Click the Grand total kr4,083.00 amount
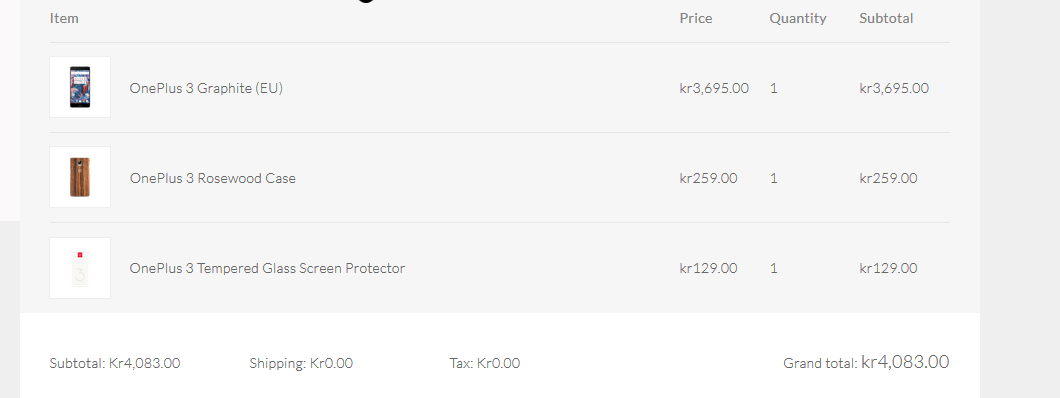The height and width of the screenshot is (398, 1060). [905, 362]
